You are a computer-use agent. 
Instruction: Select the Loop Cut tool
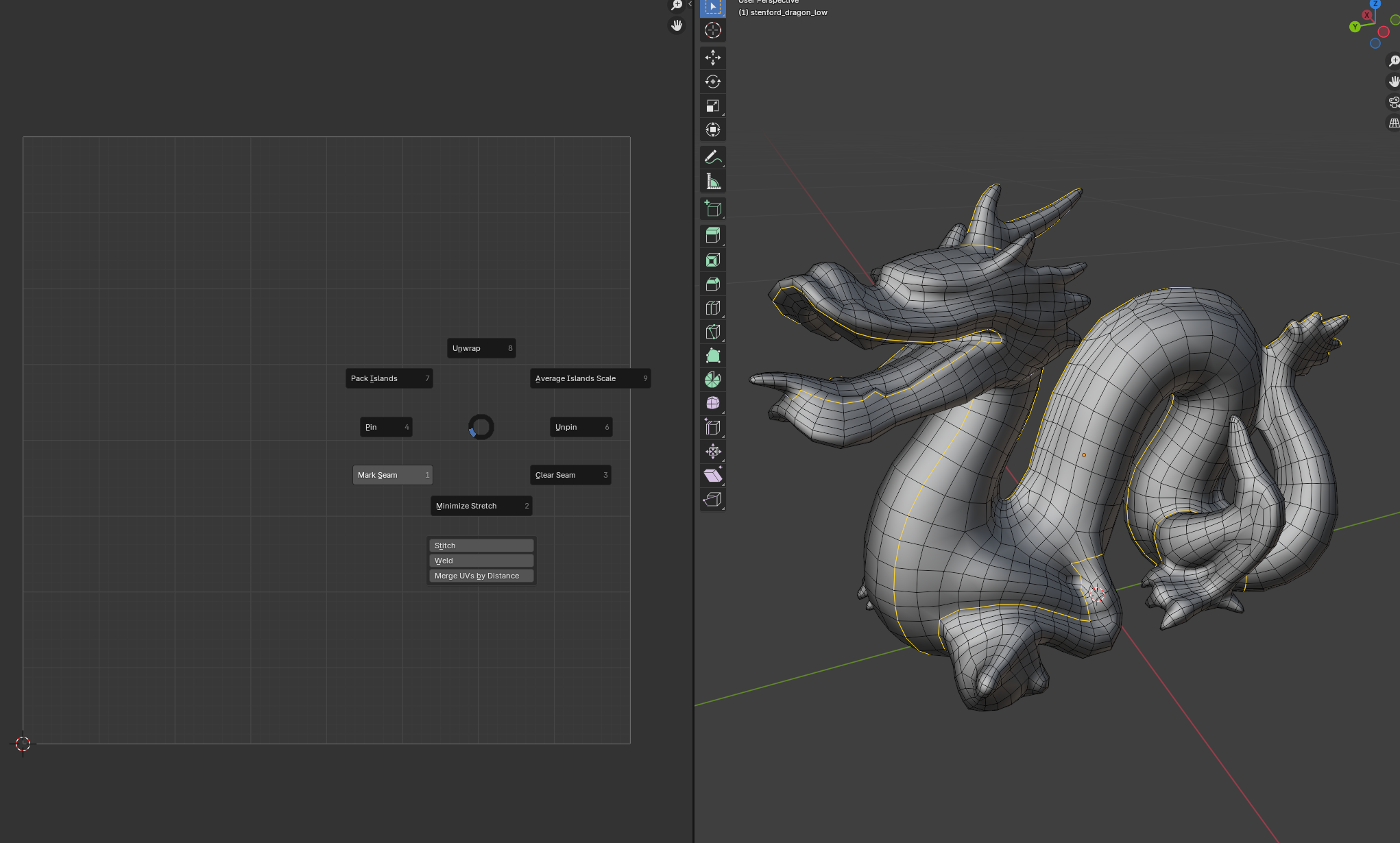click(x=712, y=308)
